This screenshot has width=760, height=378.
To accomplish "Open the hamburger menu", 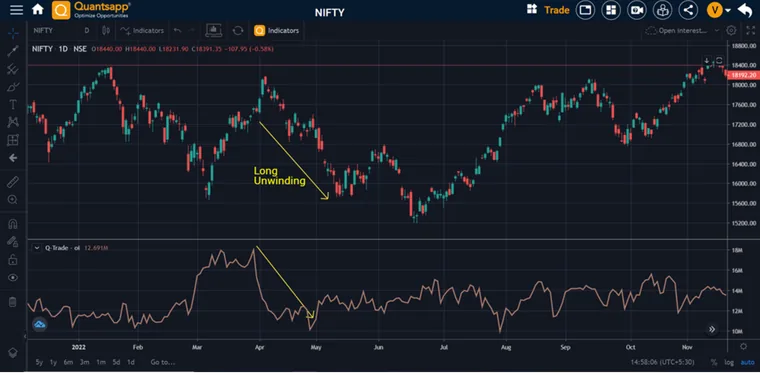I will (x=16, y=10).
